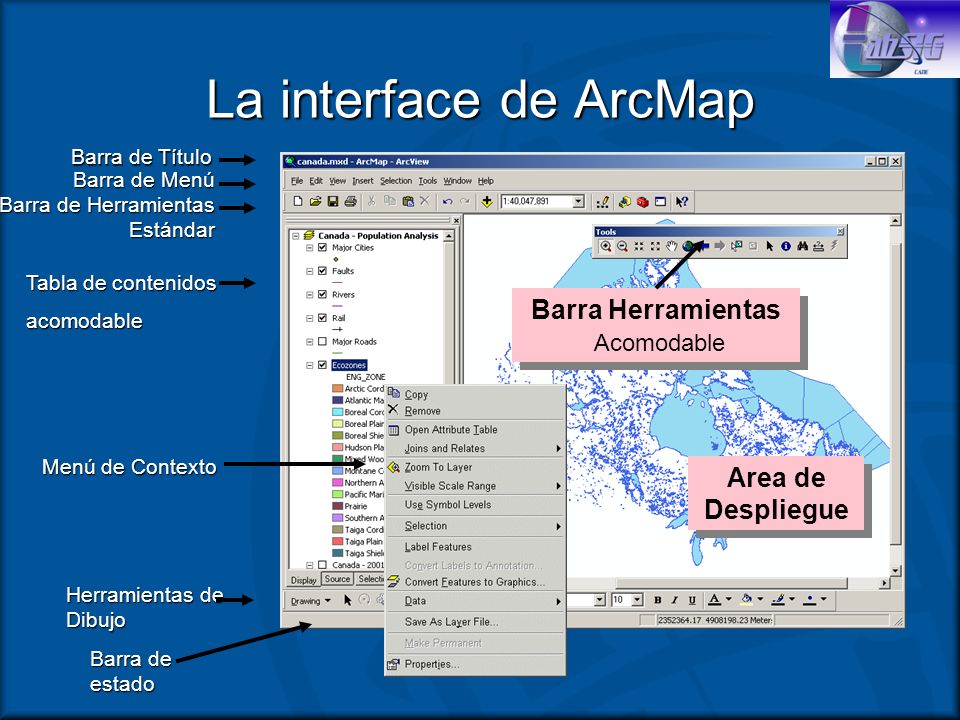This screenshot has width=960, height=720.
Task: Select the Pan hand tool
Action: pyautogui.click(x=672, y=246)
